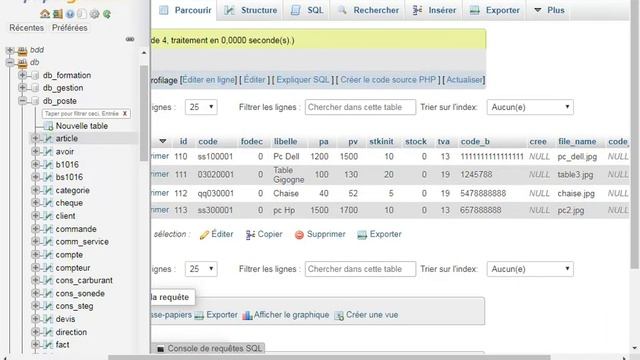Sort by the libelle column header
Image resolution: width=640 pixels, height=360 pixels.
[x=285, y=141]
